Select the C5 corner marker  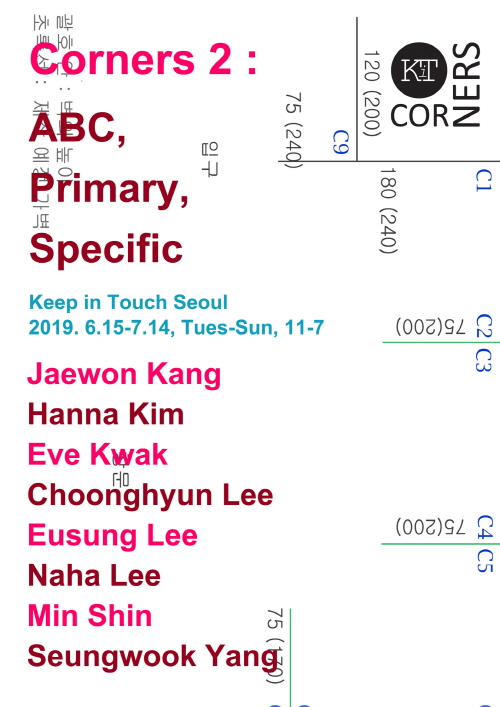[x=485, y=561]
